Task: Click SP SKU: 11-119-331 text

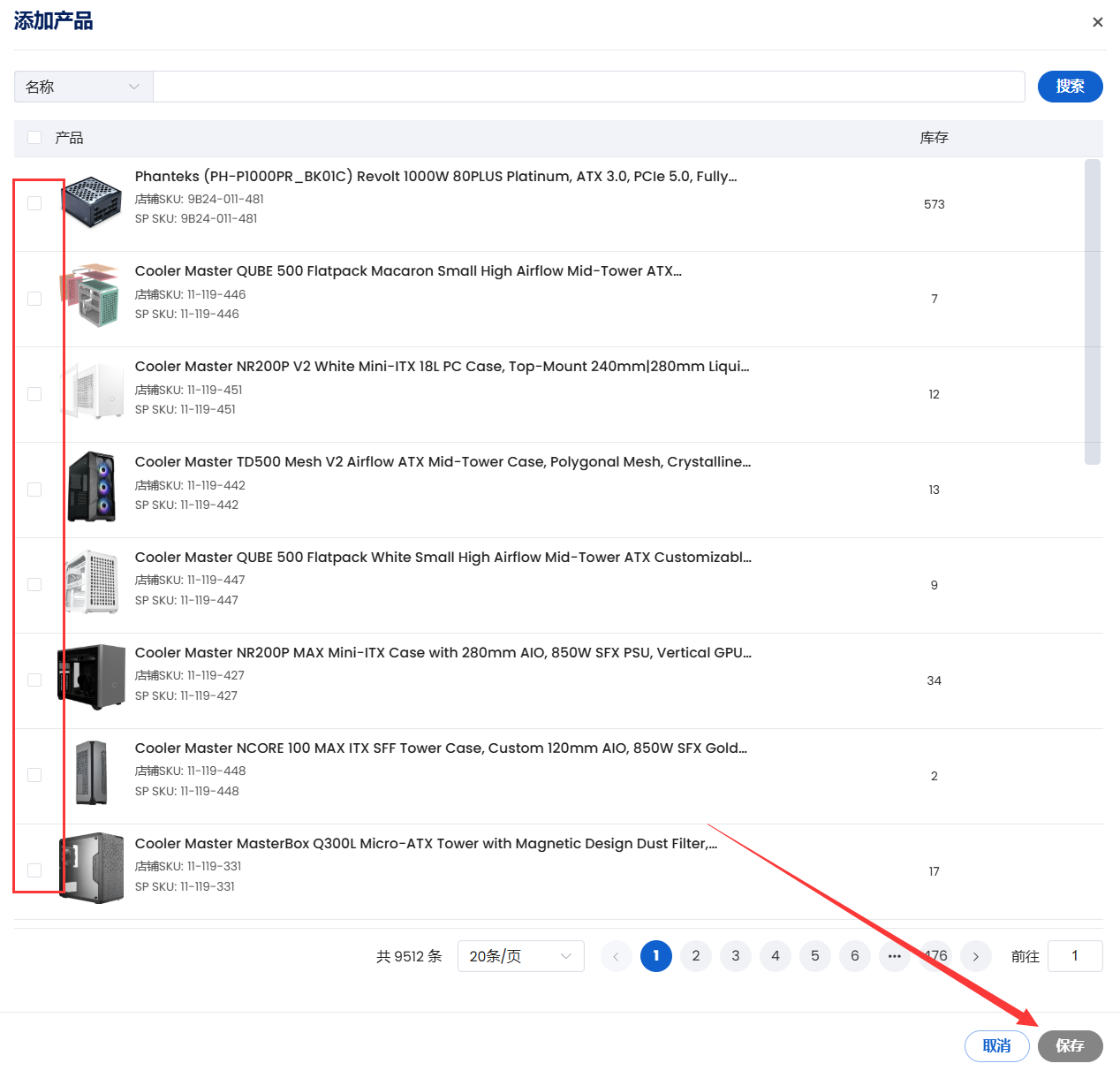Action: [x=185, y=886]
